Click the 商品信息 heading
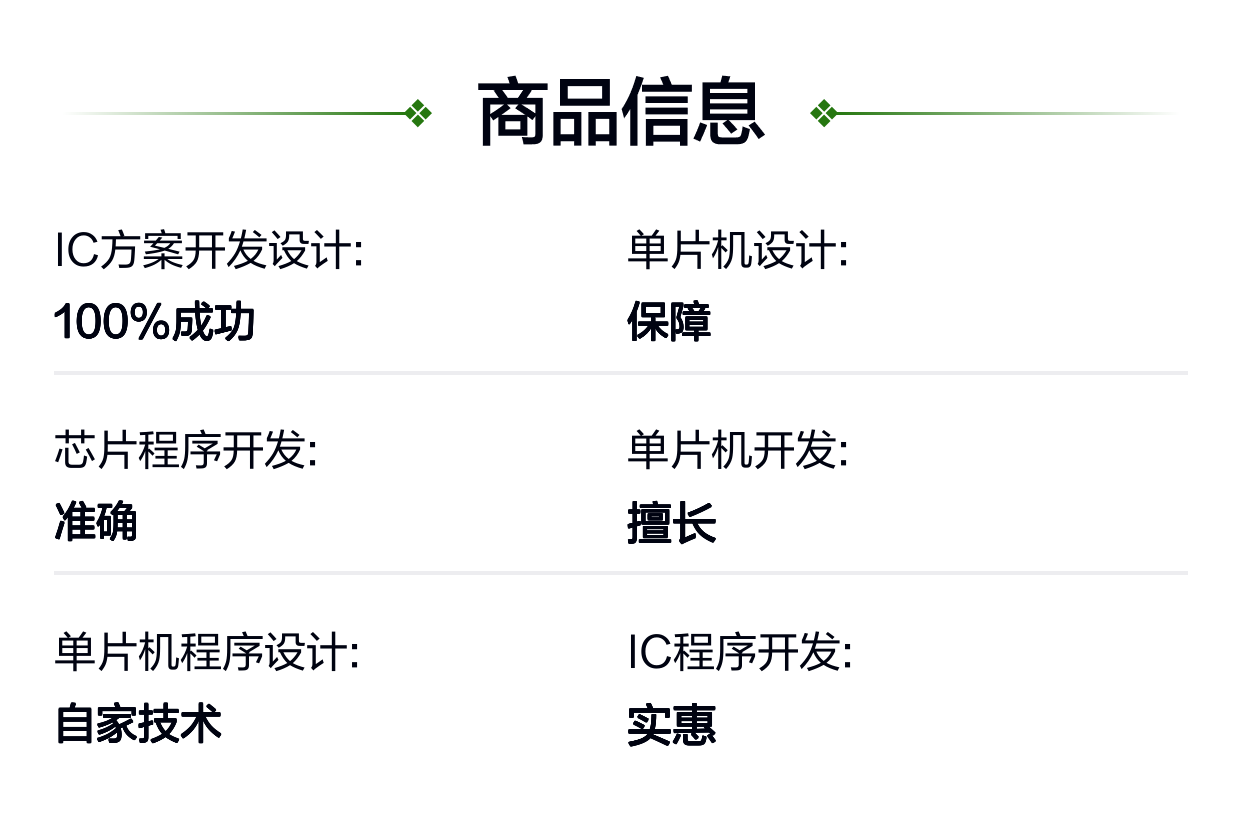Viewport: 1242px width, 815px height. 621,114
